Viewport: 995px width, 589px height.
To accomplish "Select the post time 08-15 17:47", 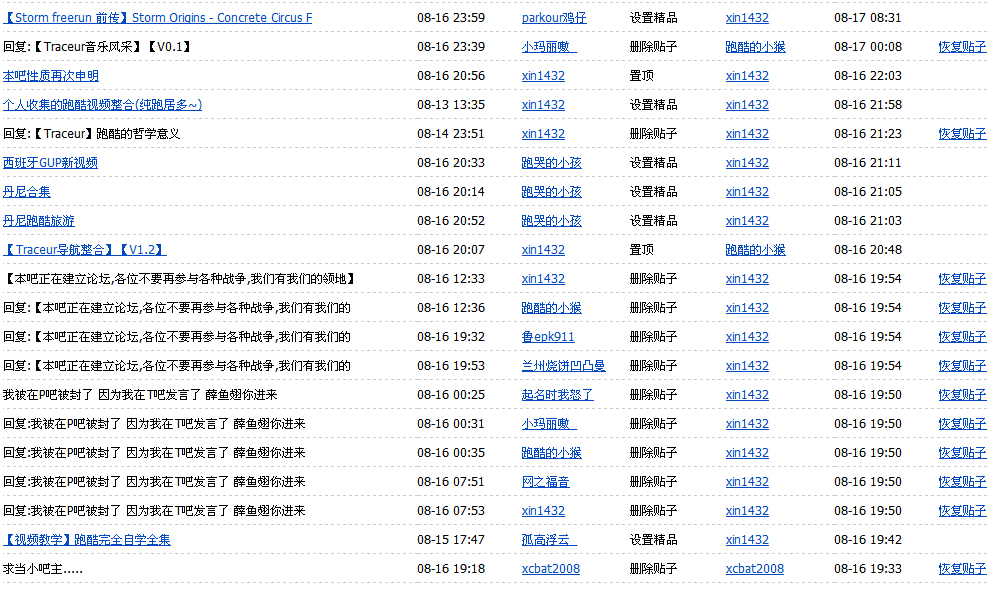I will point(451,540).
